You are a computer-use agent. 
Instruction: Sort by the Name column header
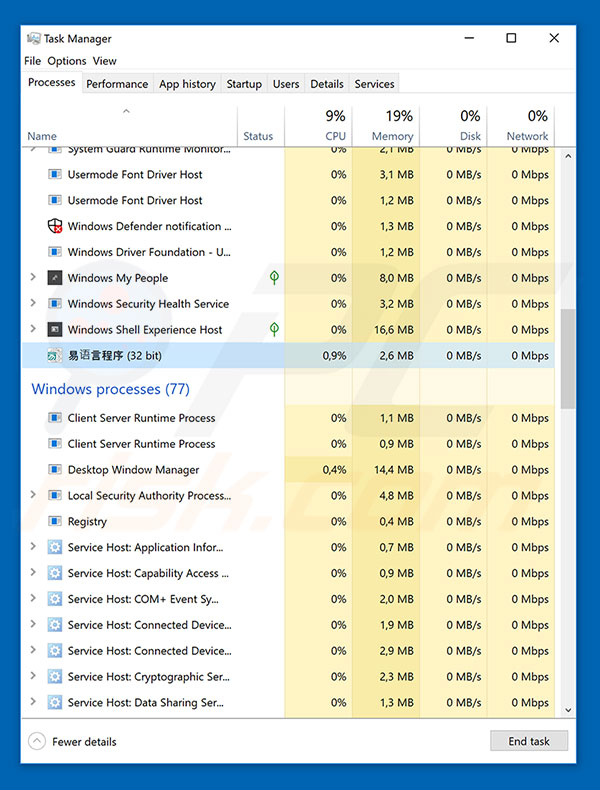pyautogui.click(x=129, y=126)
